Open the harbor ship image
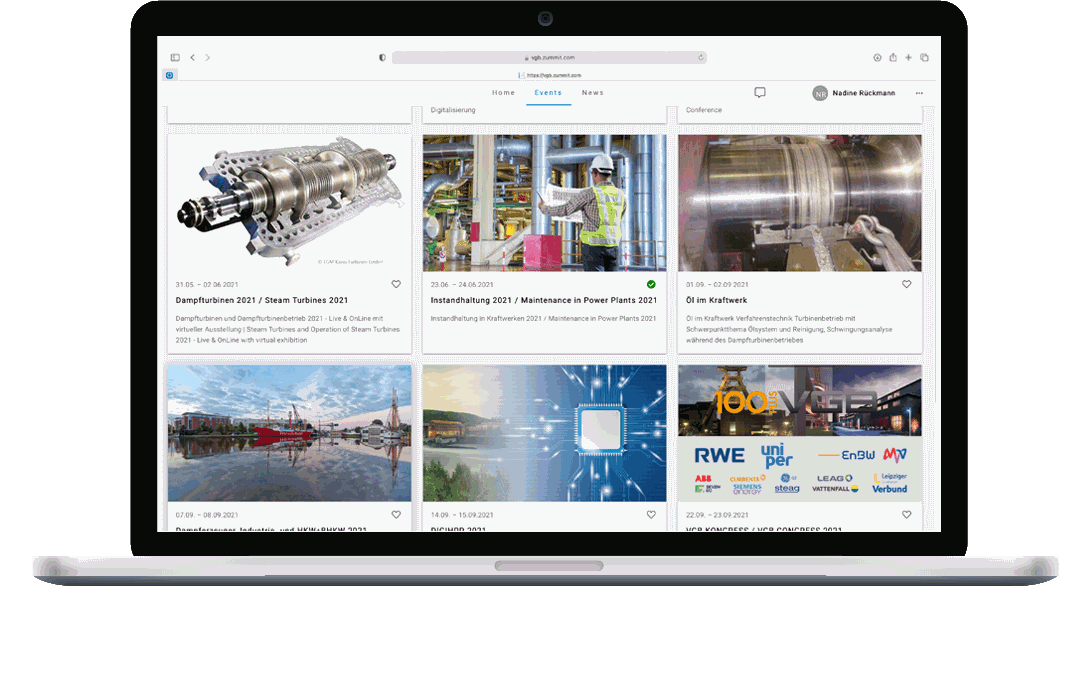Screen dimensions: 1091x674 coord(289,433)
